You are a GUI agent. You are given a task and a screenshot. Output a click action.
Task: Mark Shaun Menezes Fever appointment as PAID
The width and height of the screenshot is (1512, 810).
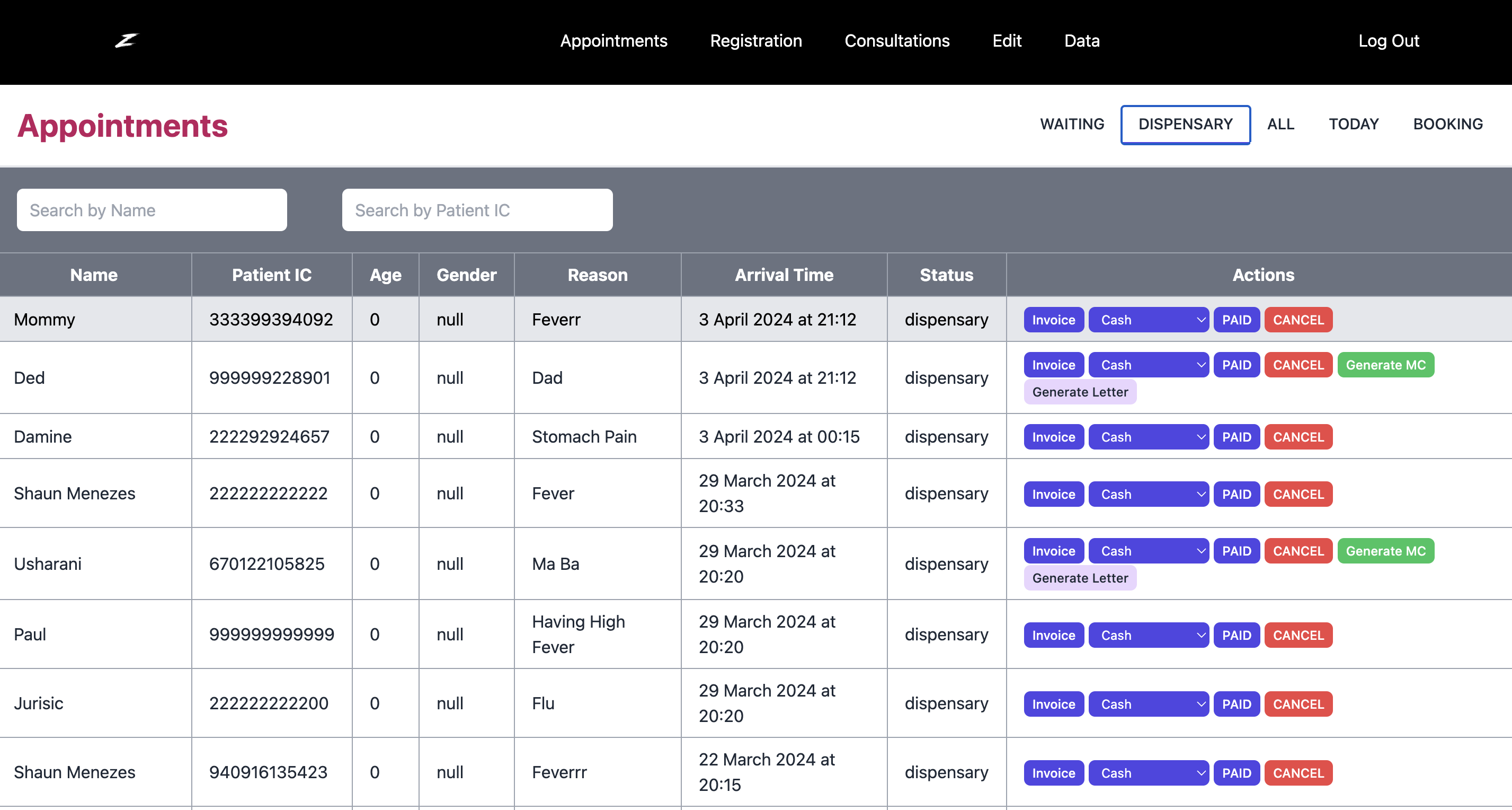point(1236,494)
